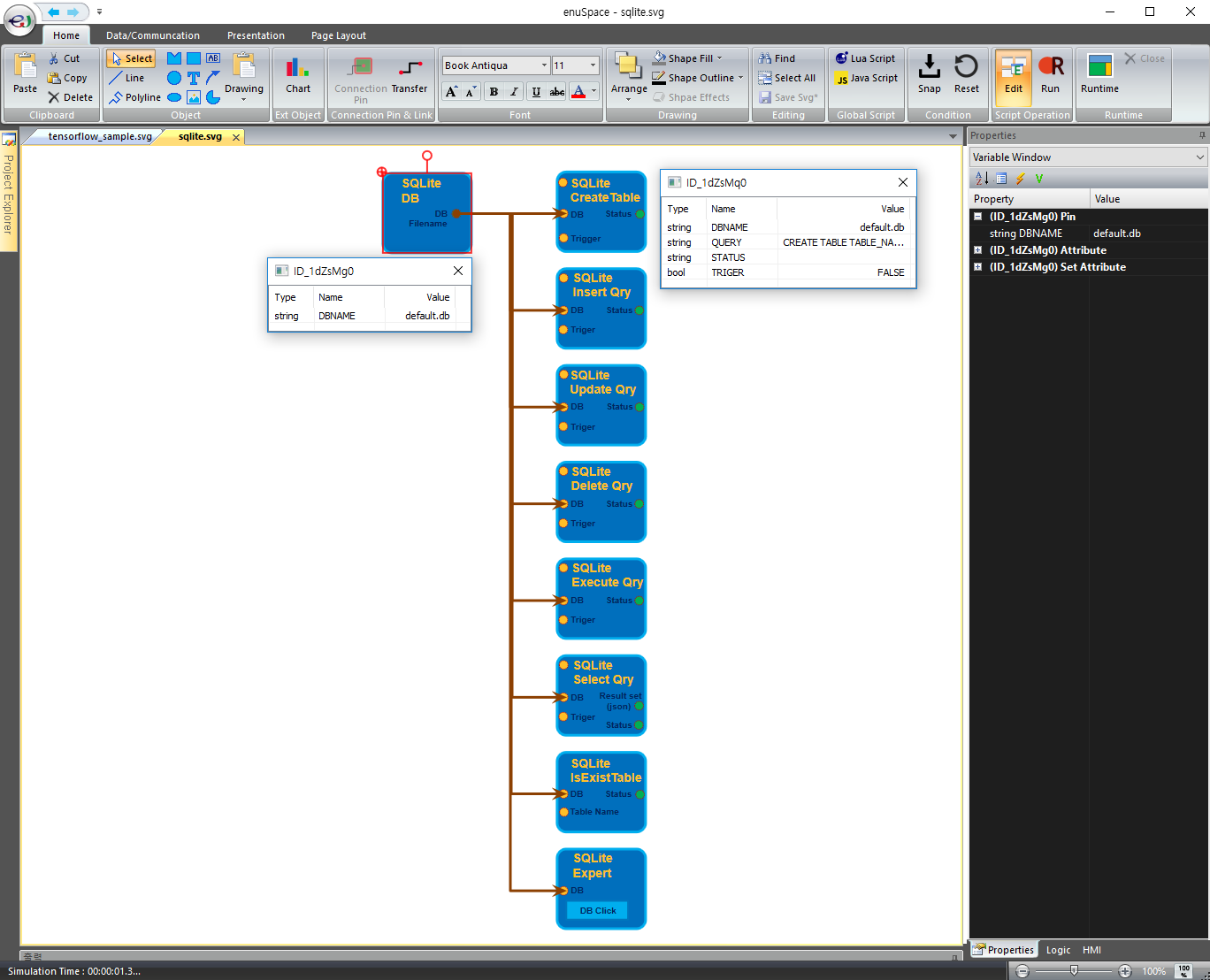Viewport: 1210px width, 980px height.
Task: Open the tensorflow_sample.svg document tab
Action: [x=99, y=136]
